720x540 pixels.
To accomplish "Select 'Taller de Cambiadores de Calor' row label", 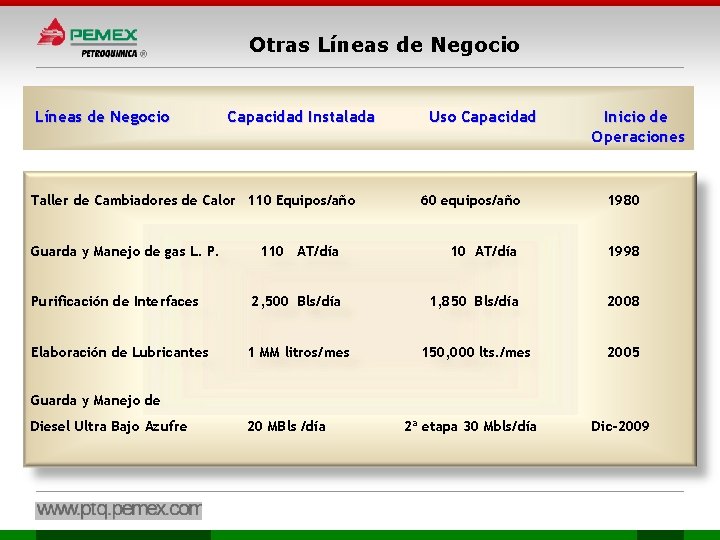I will click(x=133, y=200).
